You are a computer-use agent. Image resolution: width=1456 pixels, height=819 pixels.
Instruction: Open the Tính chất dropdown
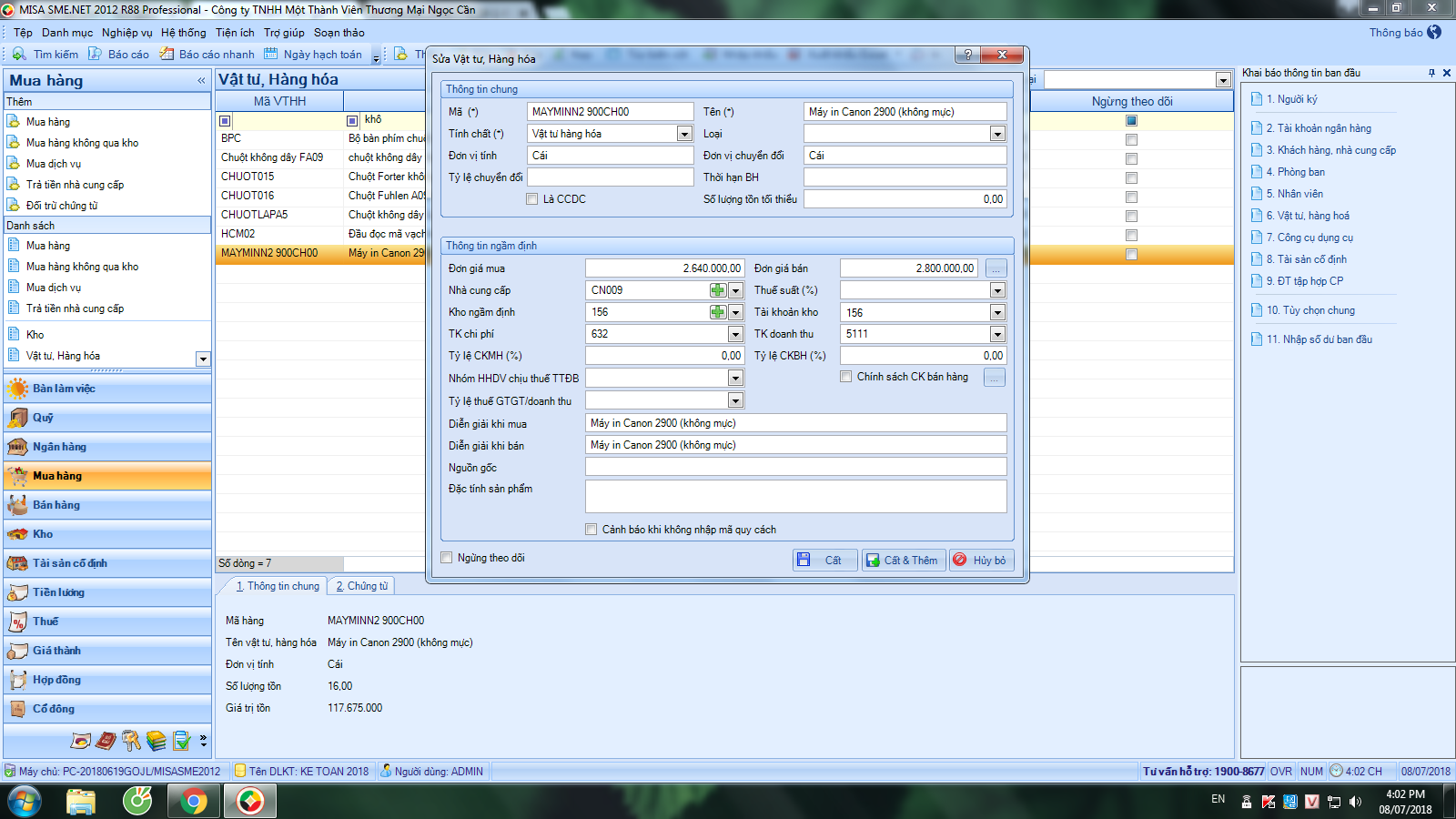point(684,134)
